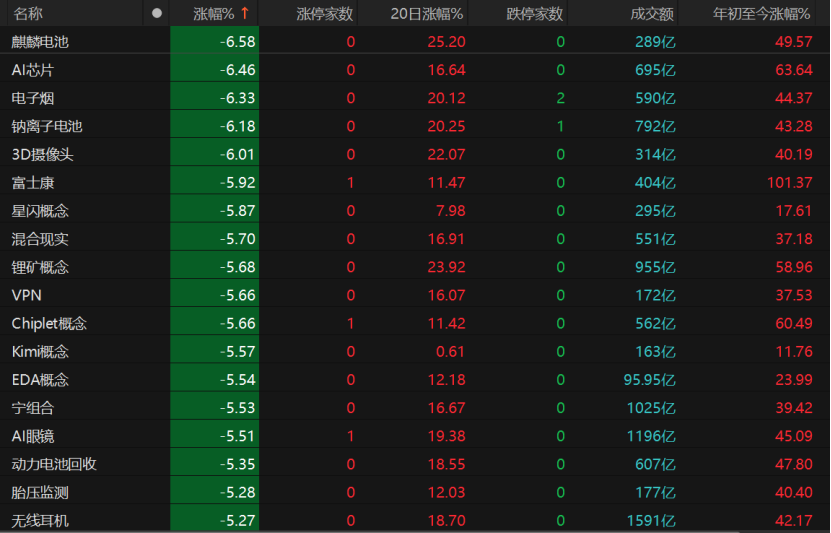Sort by 涨幅% column header
The width and height of the screenshot is (831, 533).
coord(213,14)
